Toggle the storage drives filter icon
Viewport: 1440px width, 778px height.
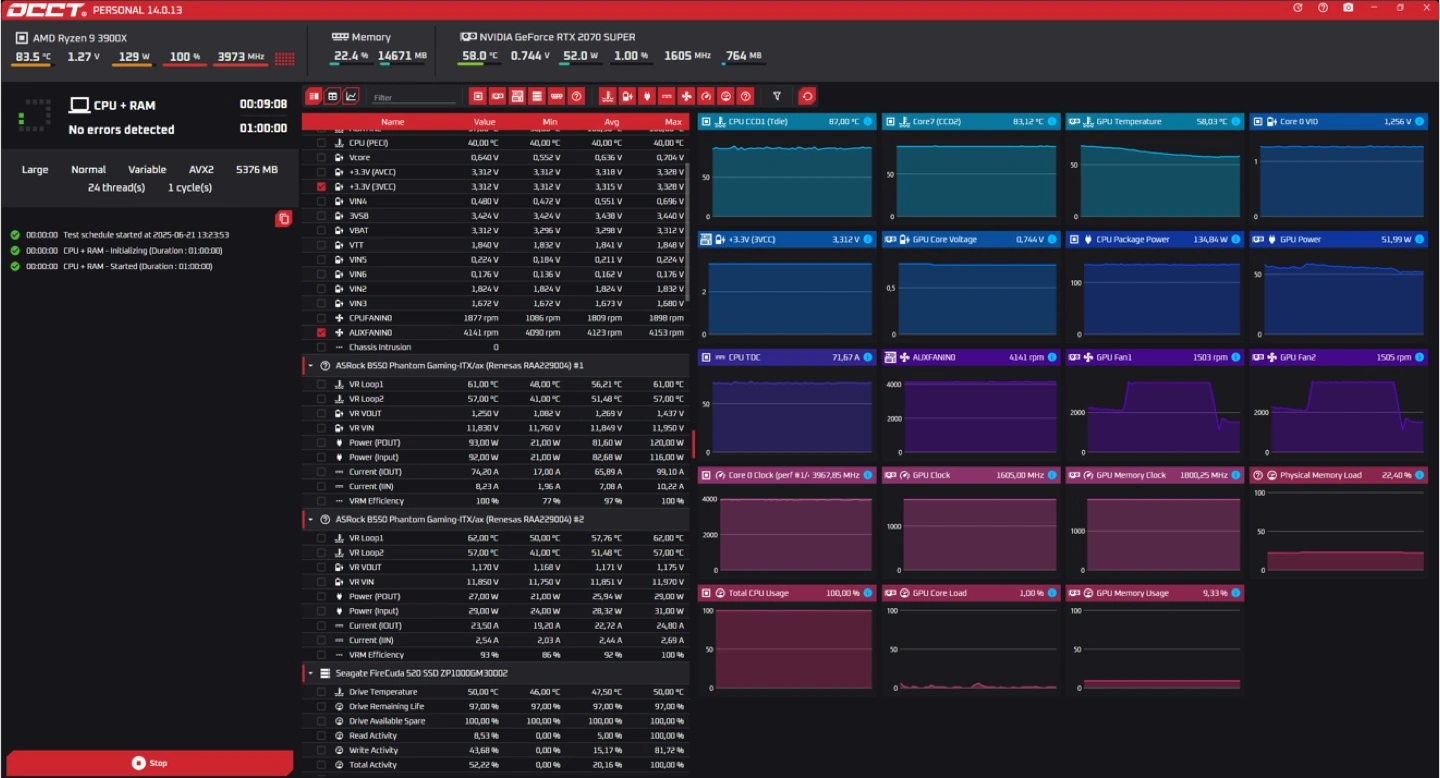click(x=537, y=96)
